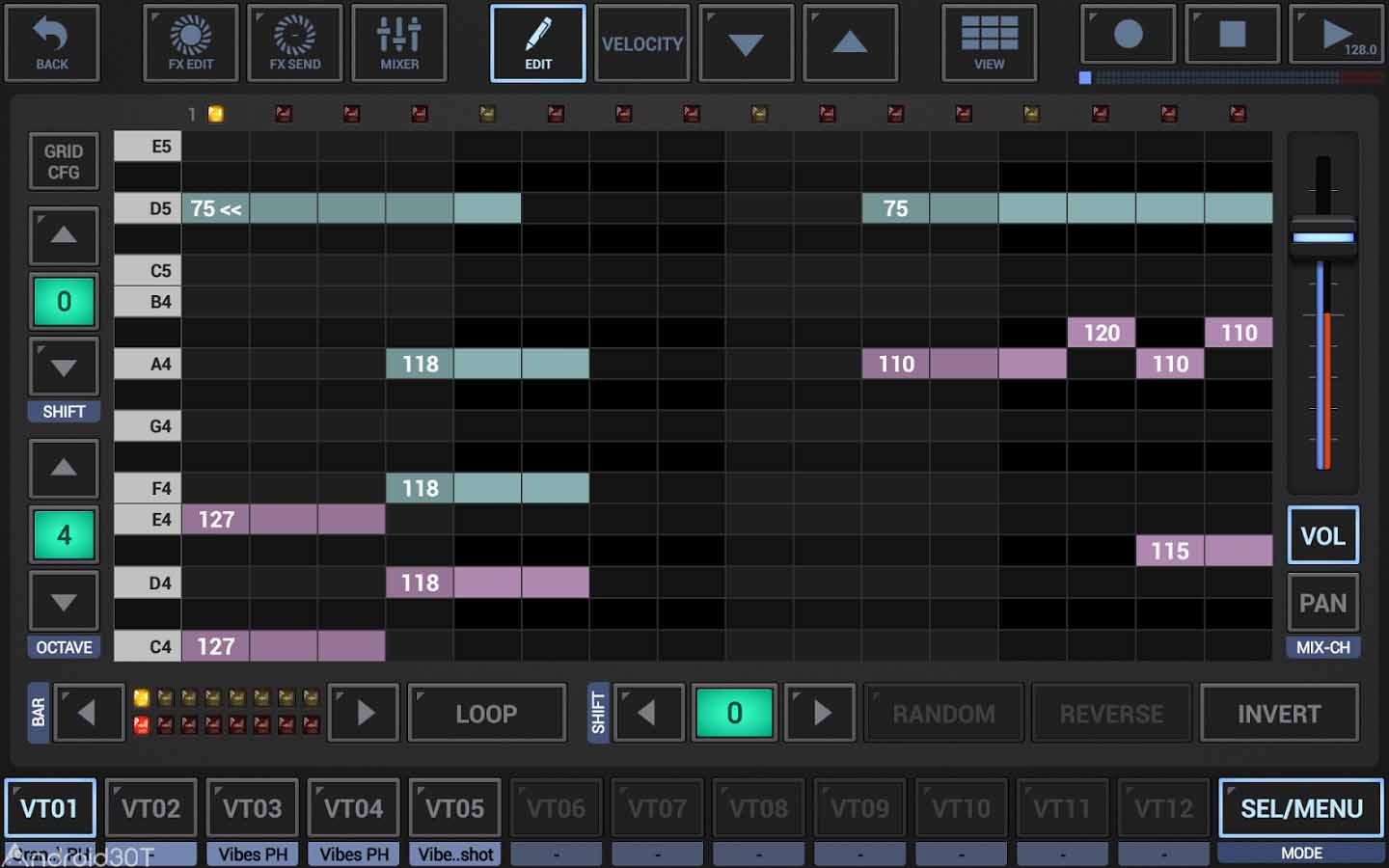Go to the previous bar
The image size is (1389, 868).
89,713
